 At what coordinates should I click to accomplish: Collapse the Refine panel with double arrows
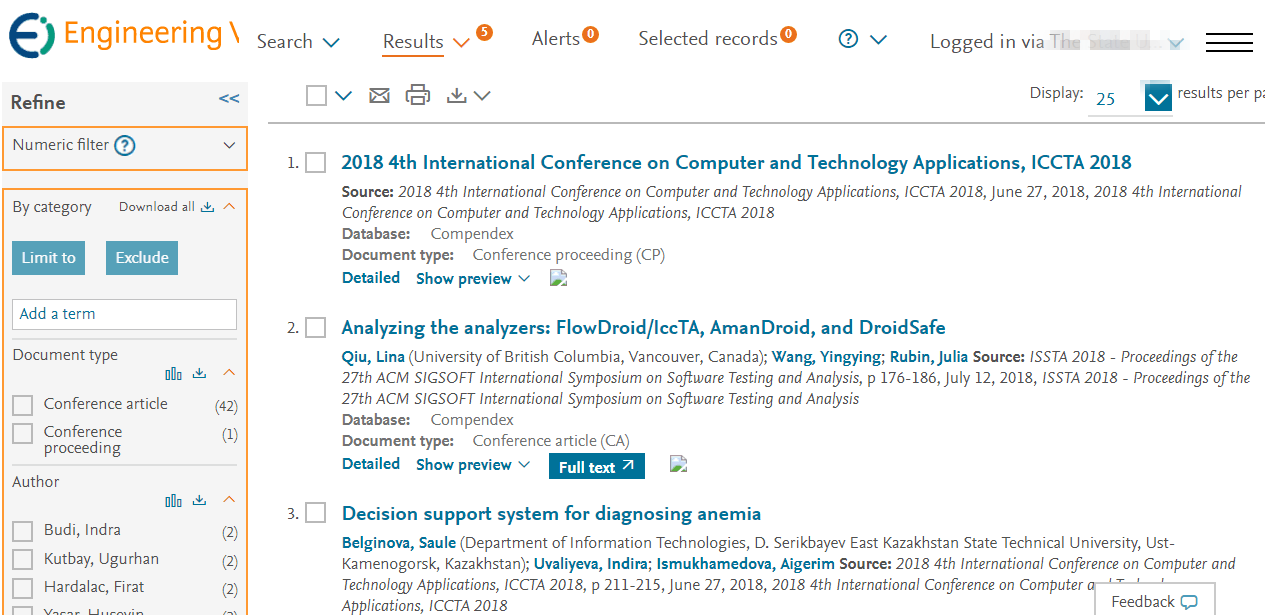[229, 99]
